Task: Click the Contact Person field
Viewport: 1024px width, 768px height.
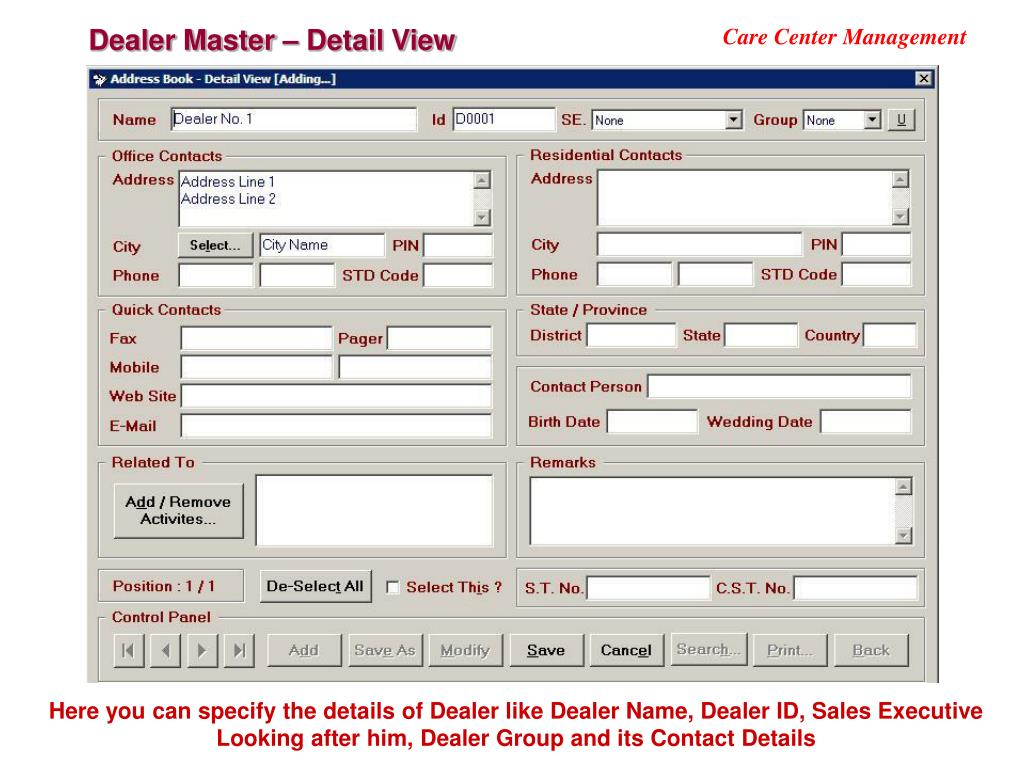Action: click(779, 386)
